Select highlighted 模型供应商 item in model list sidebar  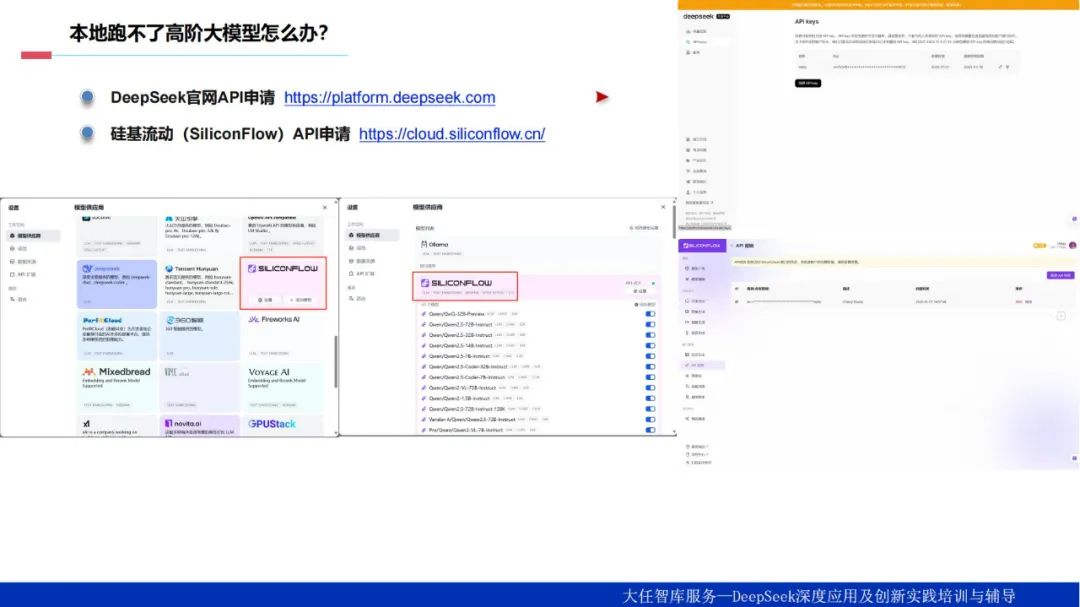pyautogui.click(x=372, y=236)
